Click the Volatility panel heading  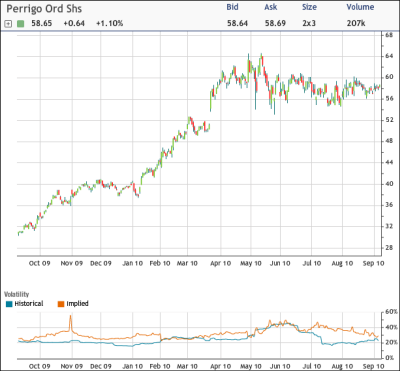click(17, 294)
